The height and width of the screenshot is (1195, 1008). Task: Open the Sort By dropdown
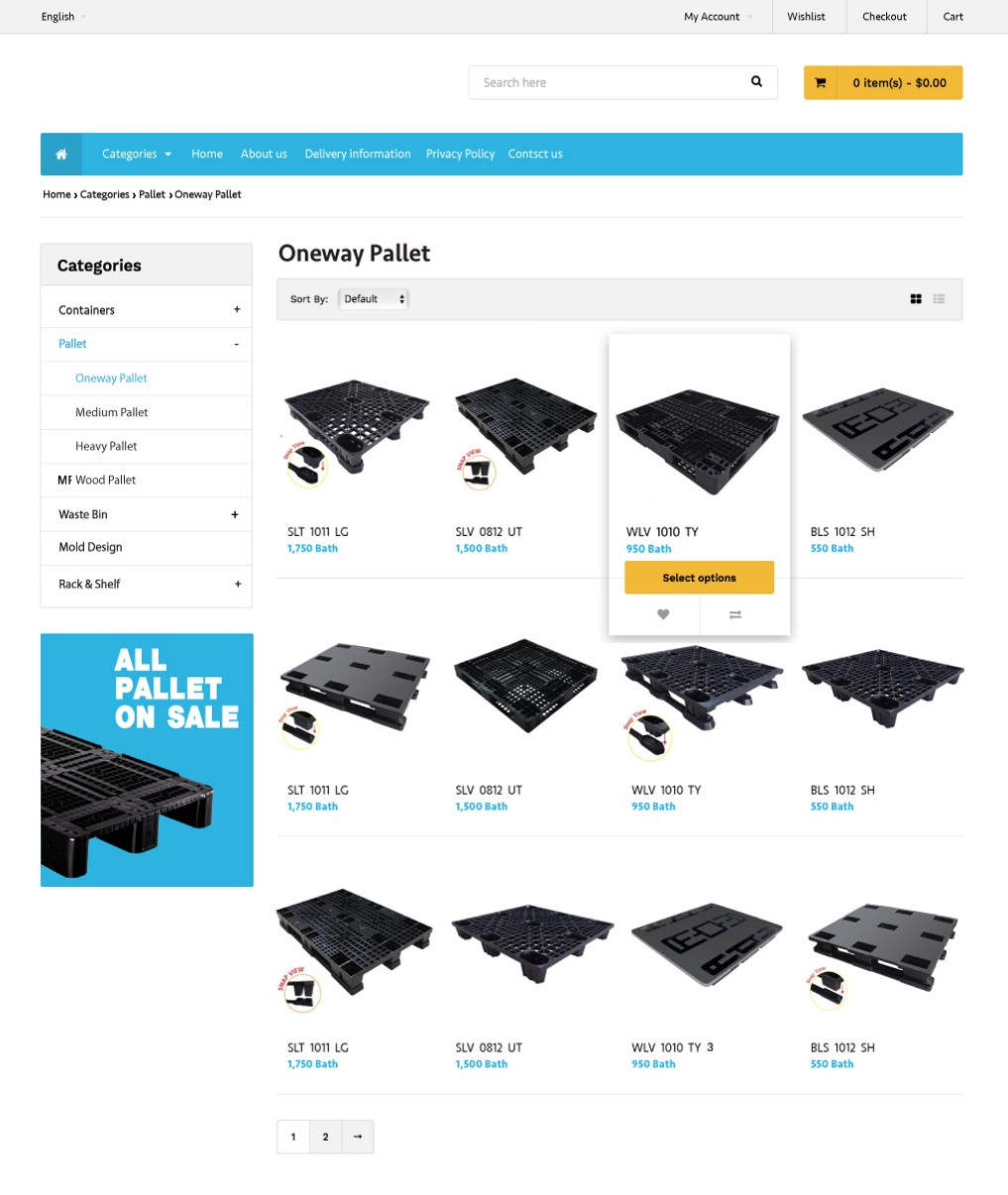pos(374,299)
